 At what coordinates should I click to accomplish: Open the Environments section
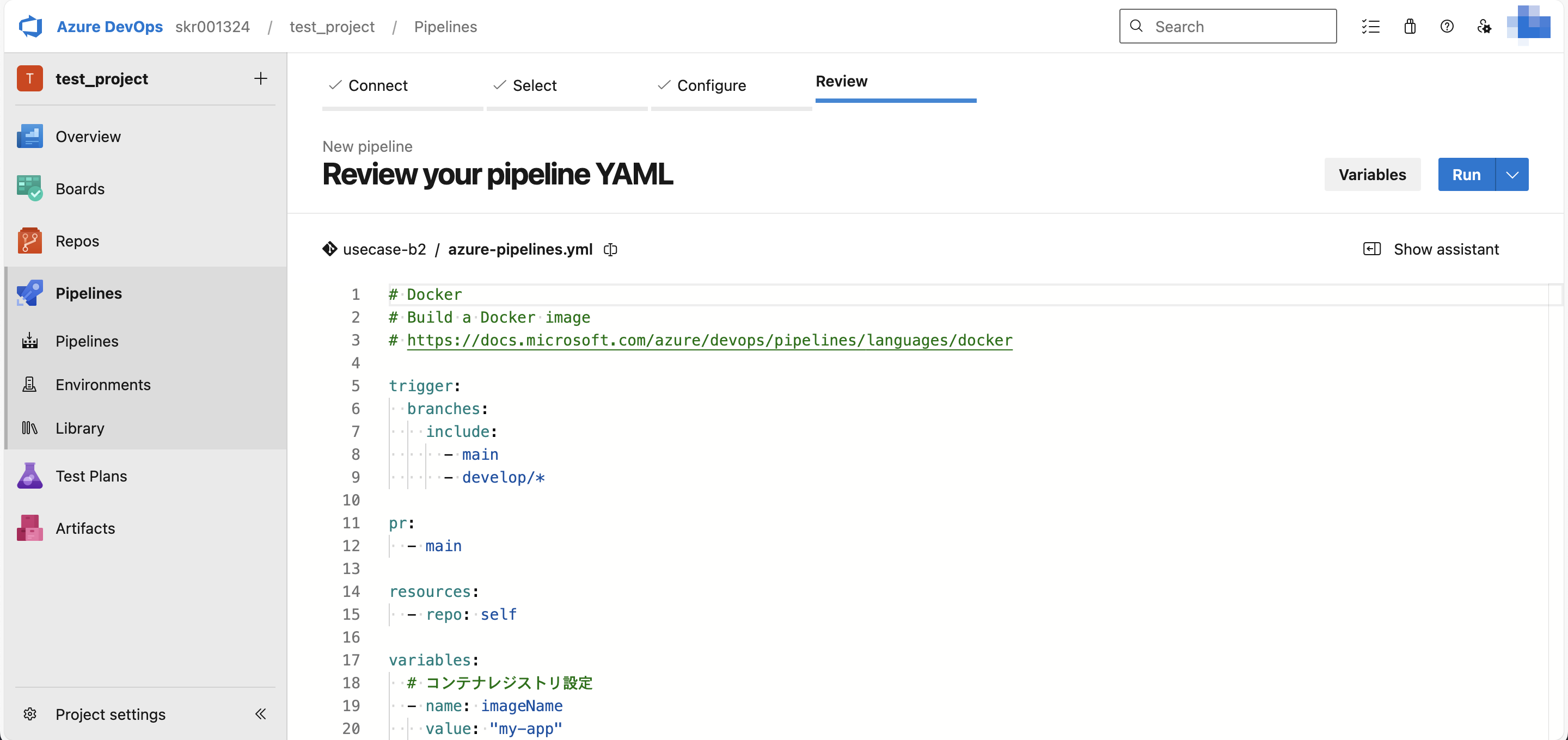[x=103, y=385]
